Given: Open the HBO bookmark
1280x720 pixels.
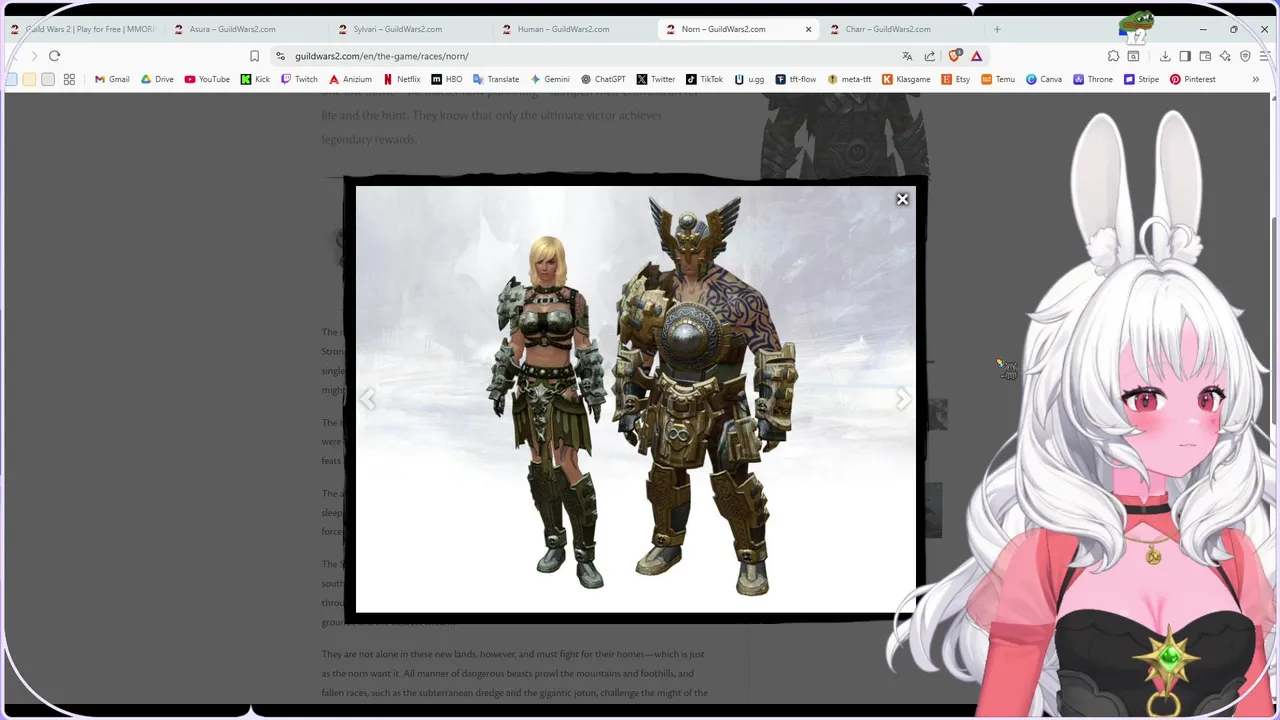Looking at the screenshot, I should [x=447, y=79].
